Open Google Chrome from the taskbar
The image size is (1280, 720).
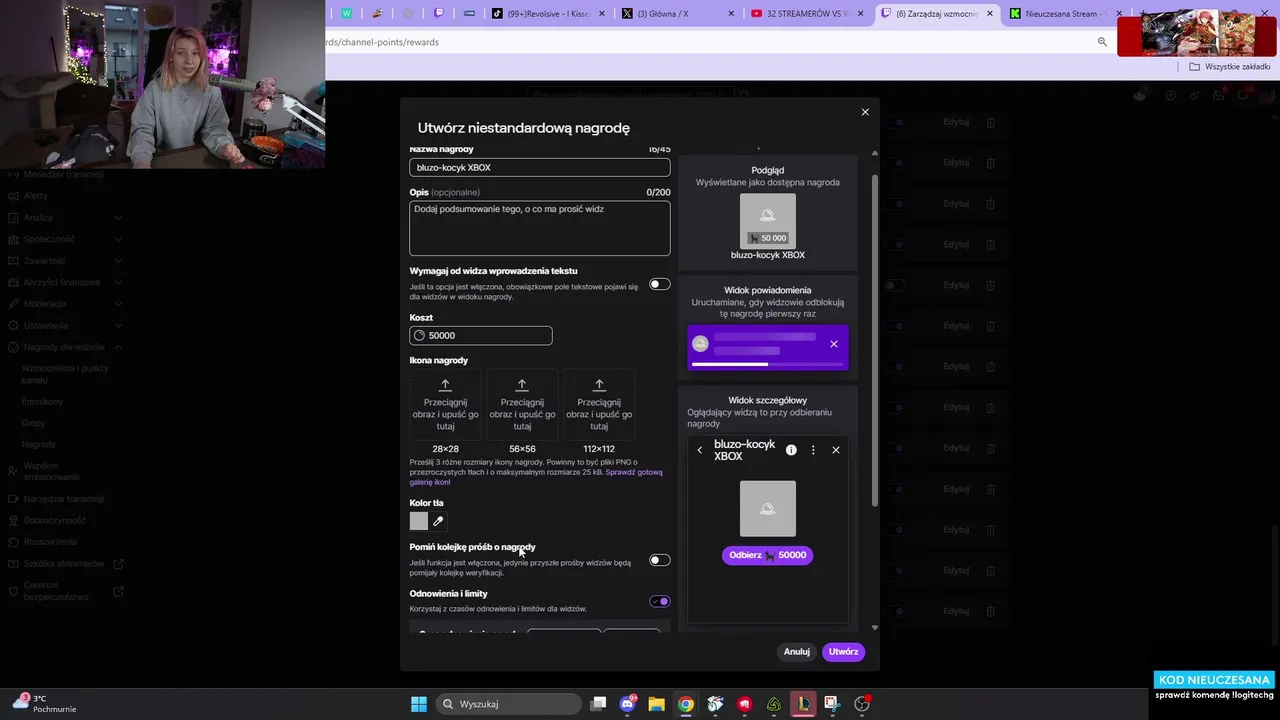click(685, 704)
